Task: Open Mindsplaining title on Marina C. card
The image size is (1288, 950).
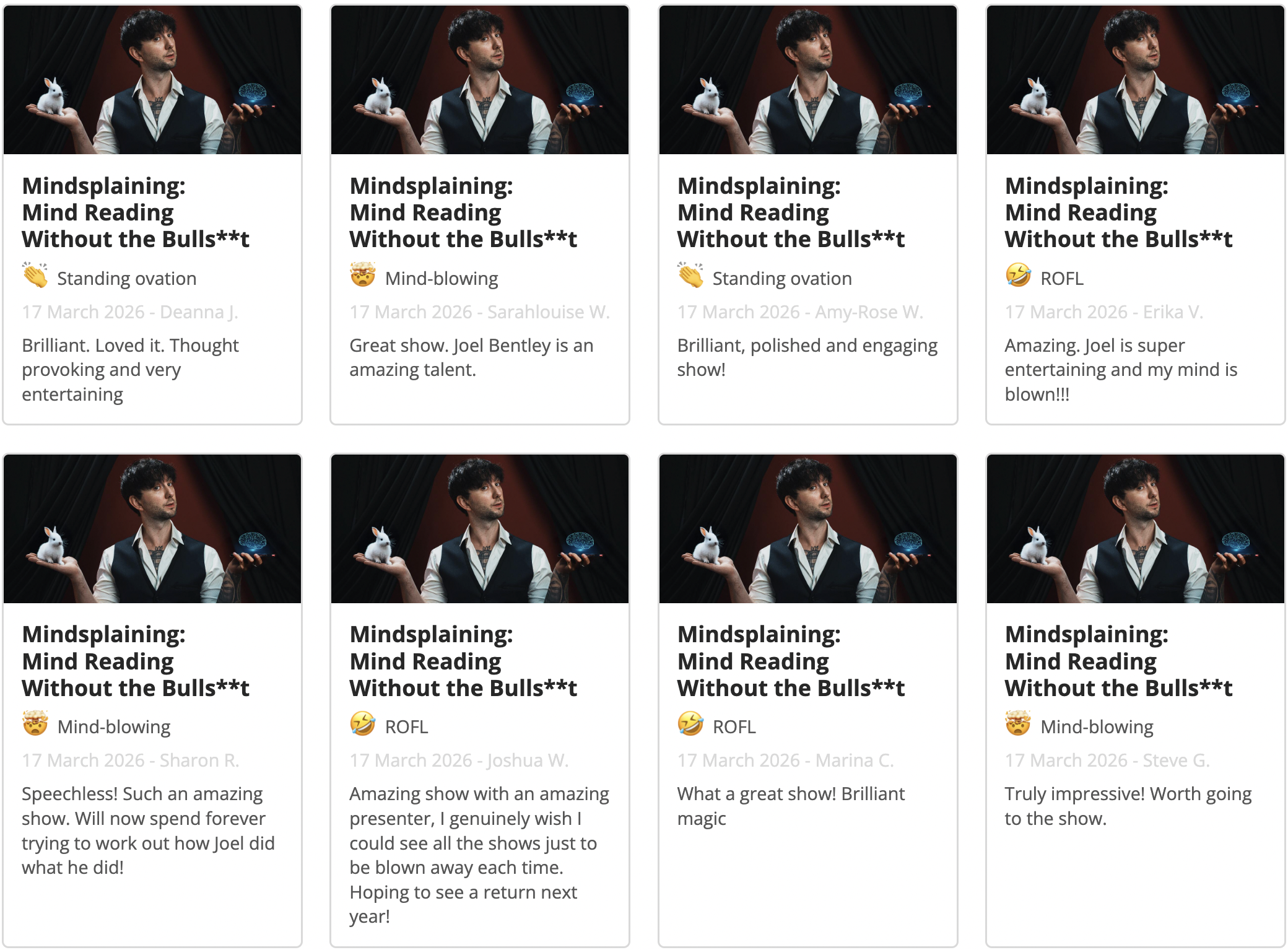Action: 791,661
